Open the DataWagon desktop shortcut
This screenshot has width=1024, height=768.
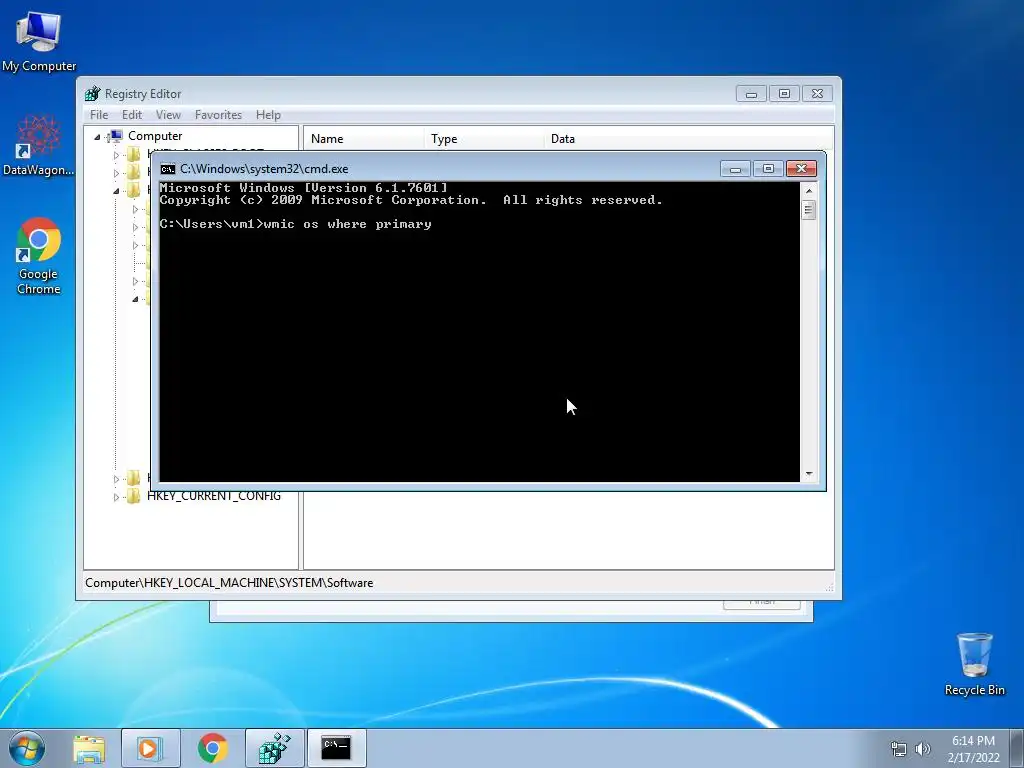click(39, 145)
